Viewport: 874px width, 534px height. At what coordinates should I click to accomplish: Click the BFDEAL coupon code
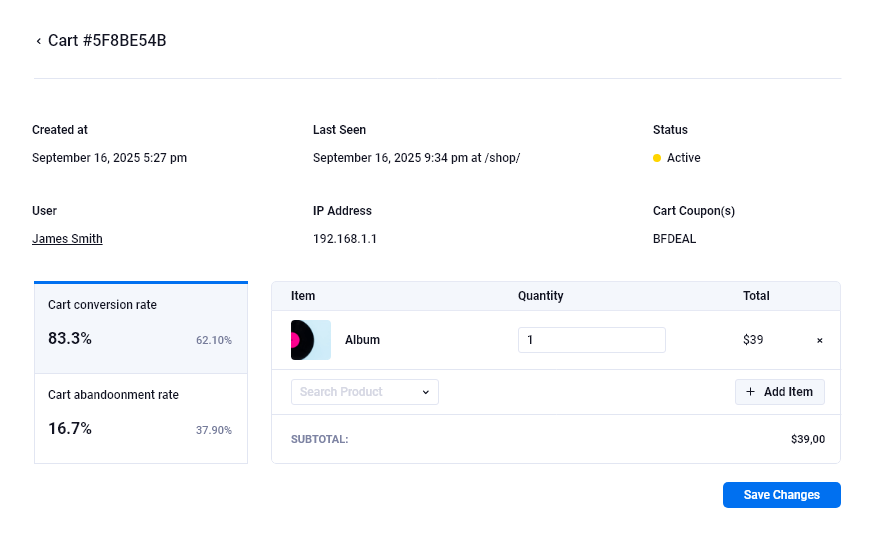click(x=674, y=239)
